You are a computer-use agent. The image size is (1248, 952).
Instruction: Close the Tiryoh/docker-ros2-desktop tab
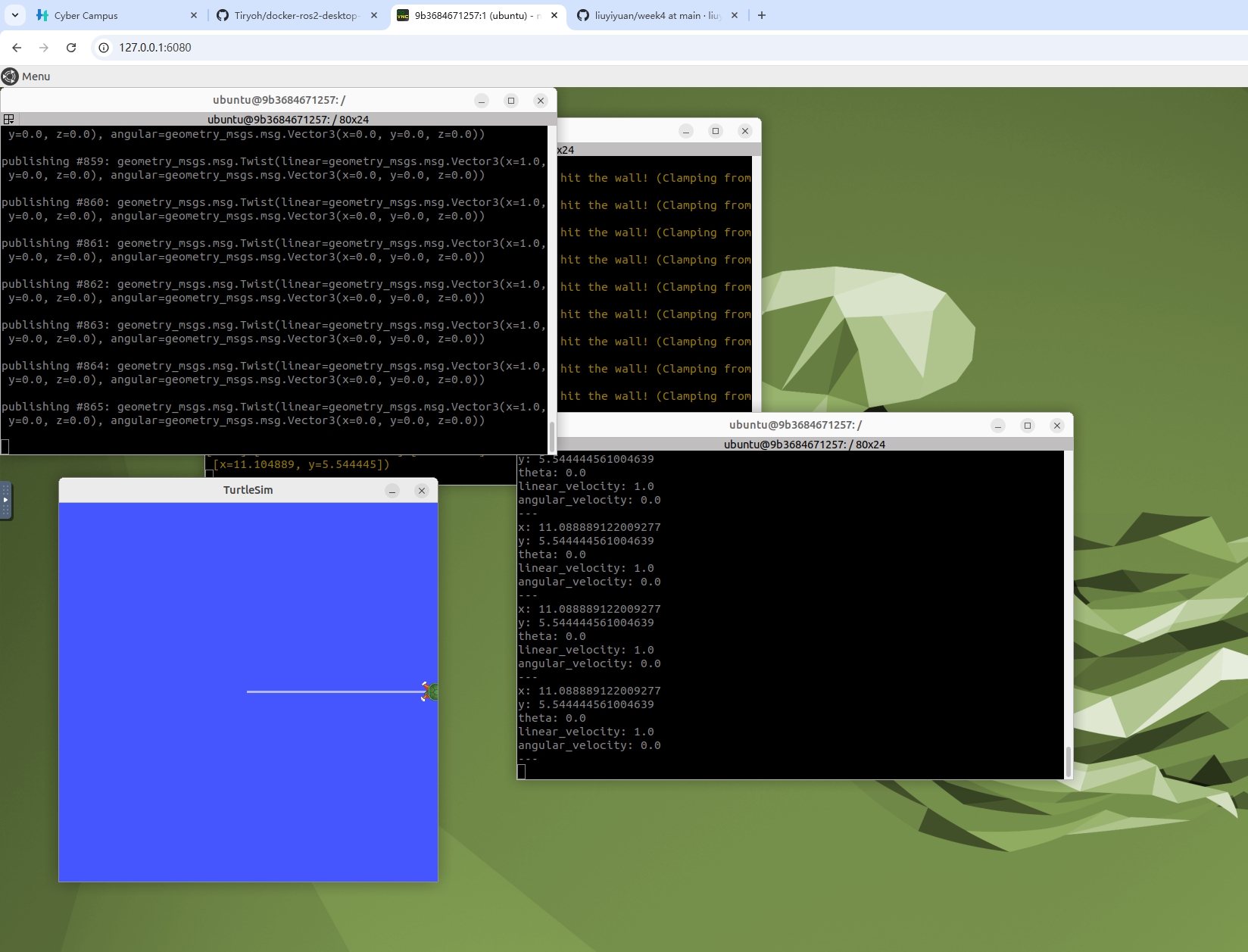(x=374, y=15)
